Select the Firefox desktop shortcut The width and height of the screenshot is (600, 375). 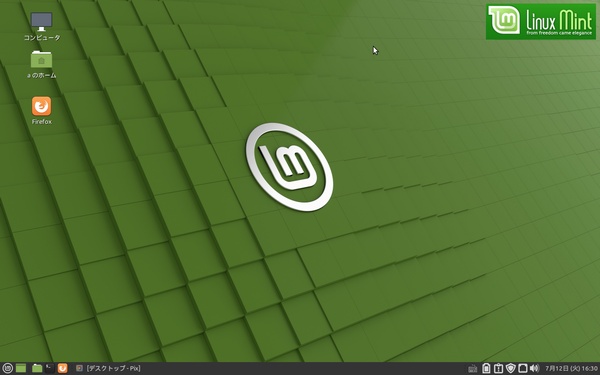click(41, 111)
